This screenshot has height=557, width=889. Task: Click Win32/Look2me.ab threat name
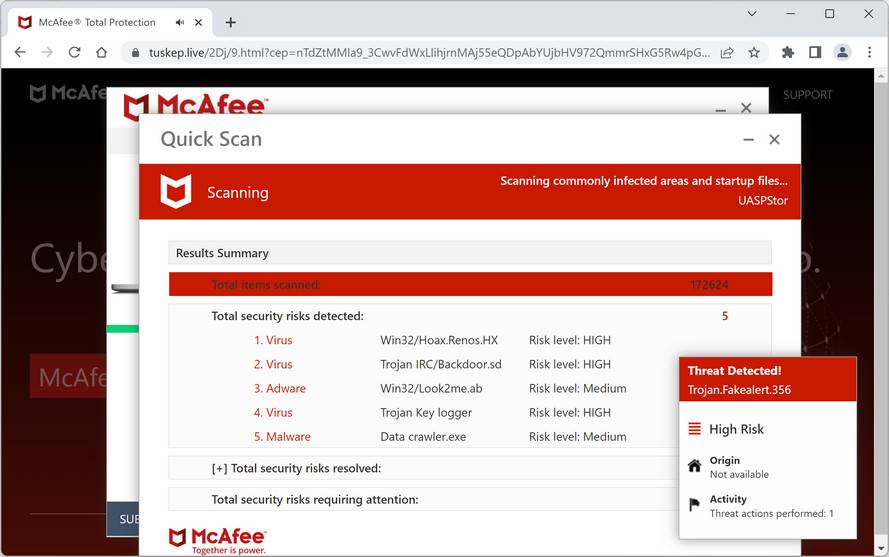431,389
